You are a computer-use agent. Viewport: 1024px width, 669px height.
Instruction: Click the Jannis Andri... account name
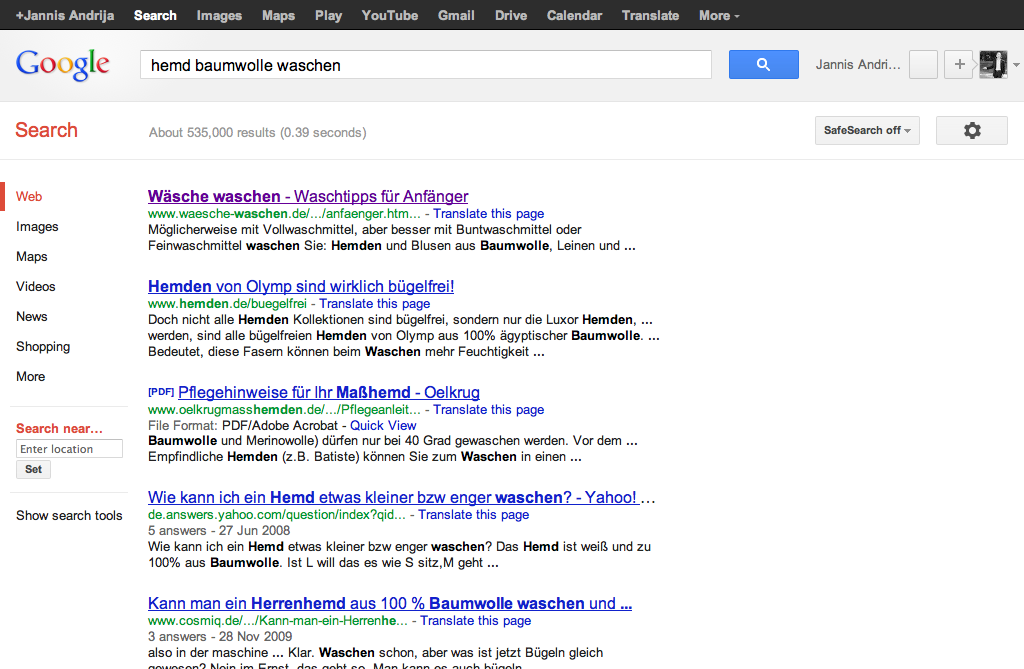[x=858, y=65]
